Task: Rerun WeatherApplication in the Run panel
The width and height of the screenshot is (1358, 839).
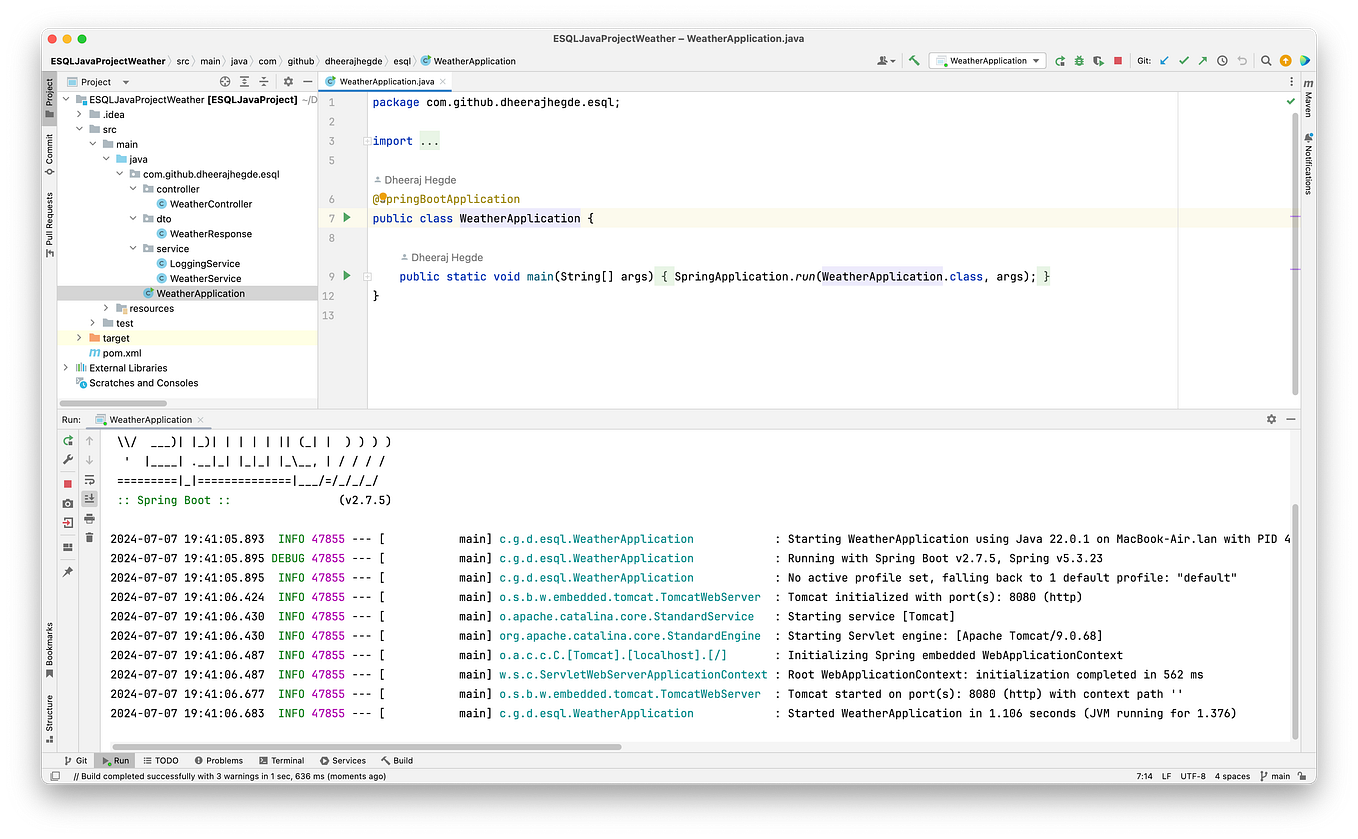Action: [67, 440]
